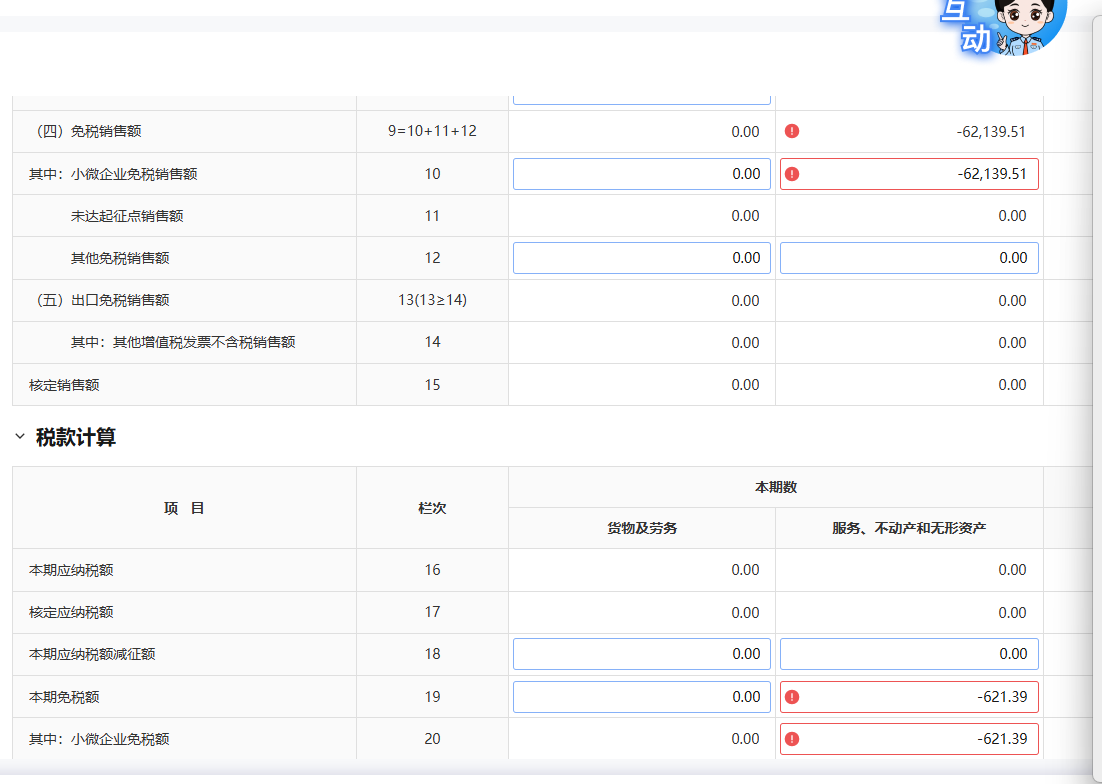Click the 货物及劳务 column header

click(x=642, y=528)
